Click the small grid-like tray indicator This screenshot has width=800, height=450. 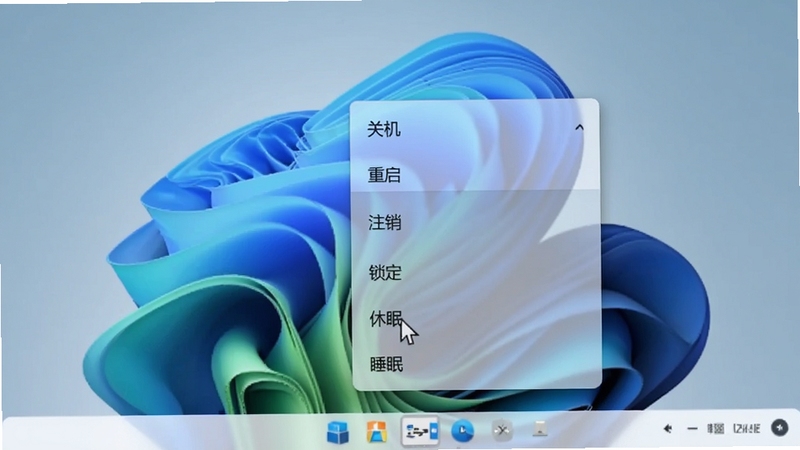716,429
